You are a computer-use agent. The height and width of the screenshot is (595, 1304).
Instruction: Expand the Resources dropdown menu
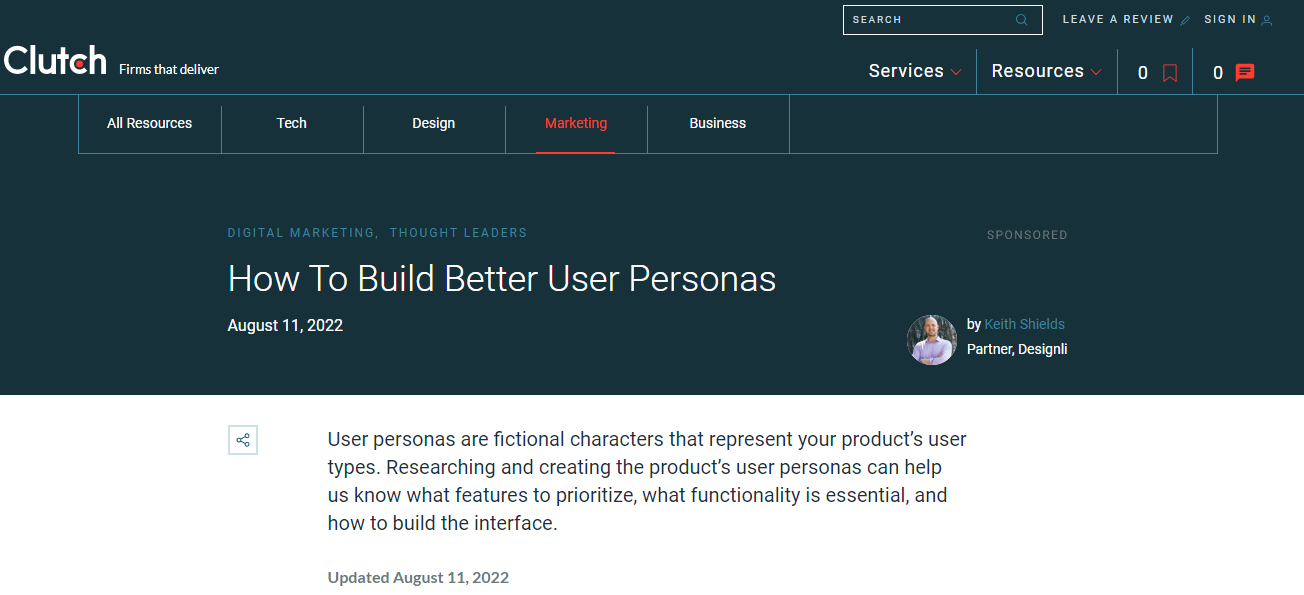[x=1046, y=71]
